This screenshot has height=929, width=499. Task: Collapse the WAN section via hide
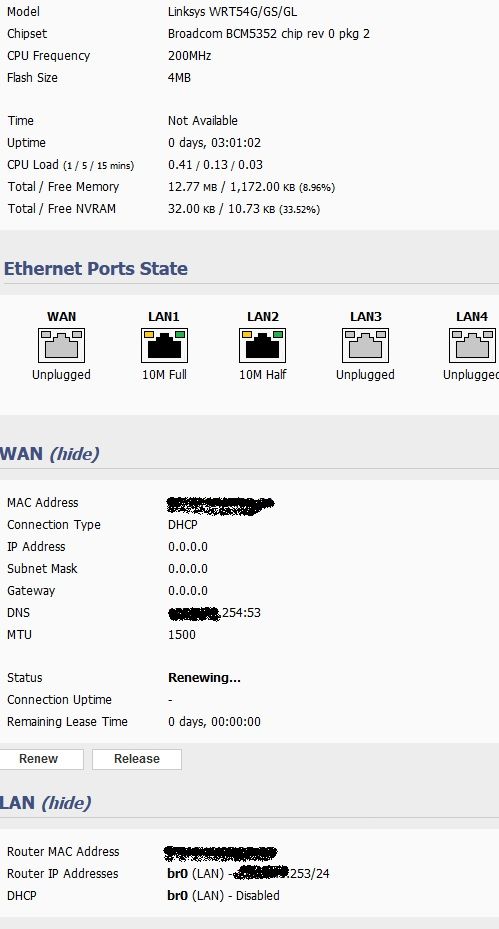click(74, 454)
